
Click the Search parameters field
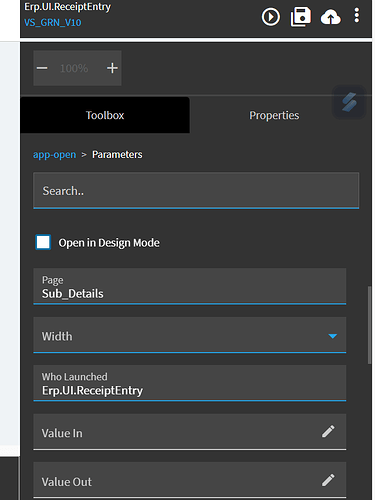(x=196, y=191)
